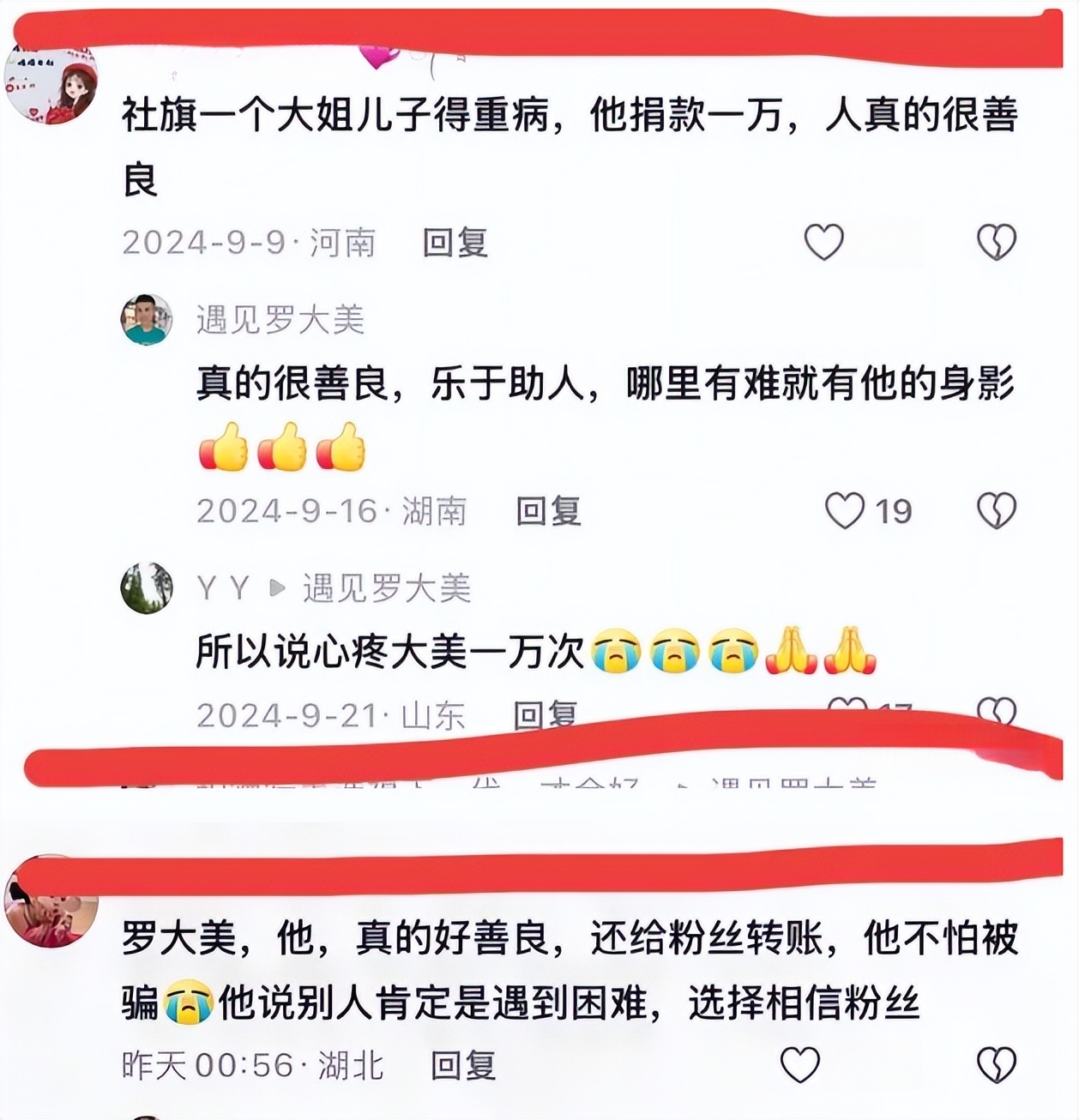Like the 湖北 comment posted 昨天 00:56

799,1065
